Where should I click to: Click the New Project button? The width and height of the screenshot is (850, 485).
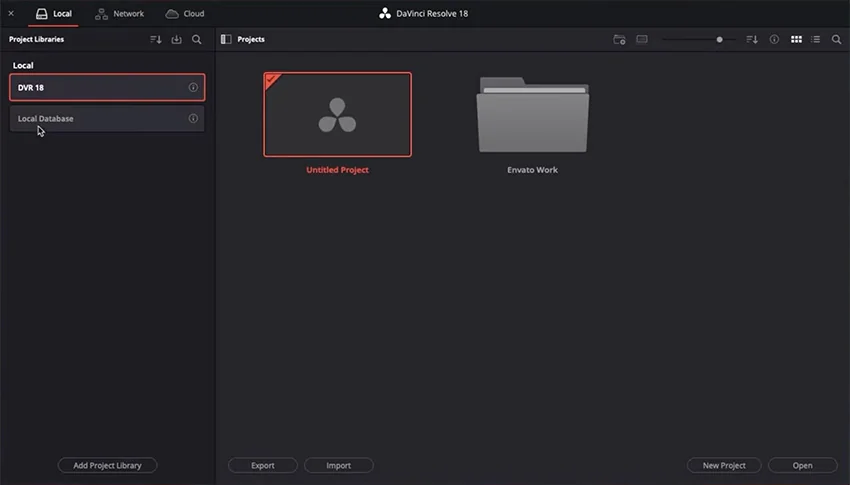tap(724, 465)
